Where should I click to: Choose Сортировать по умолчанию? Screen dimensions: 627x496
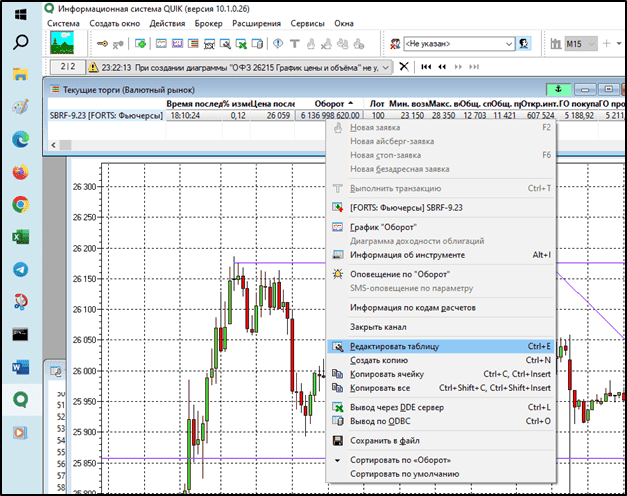[441, 474]
